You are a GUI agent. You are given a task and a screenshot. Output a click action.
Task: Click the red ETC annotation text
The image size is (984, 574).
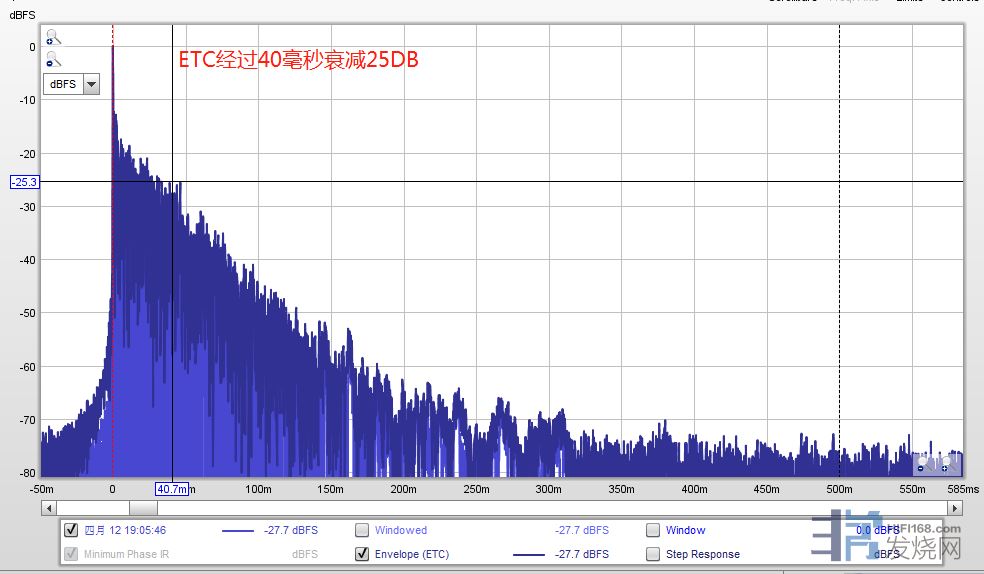298,60
